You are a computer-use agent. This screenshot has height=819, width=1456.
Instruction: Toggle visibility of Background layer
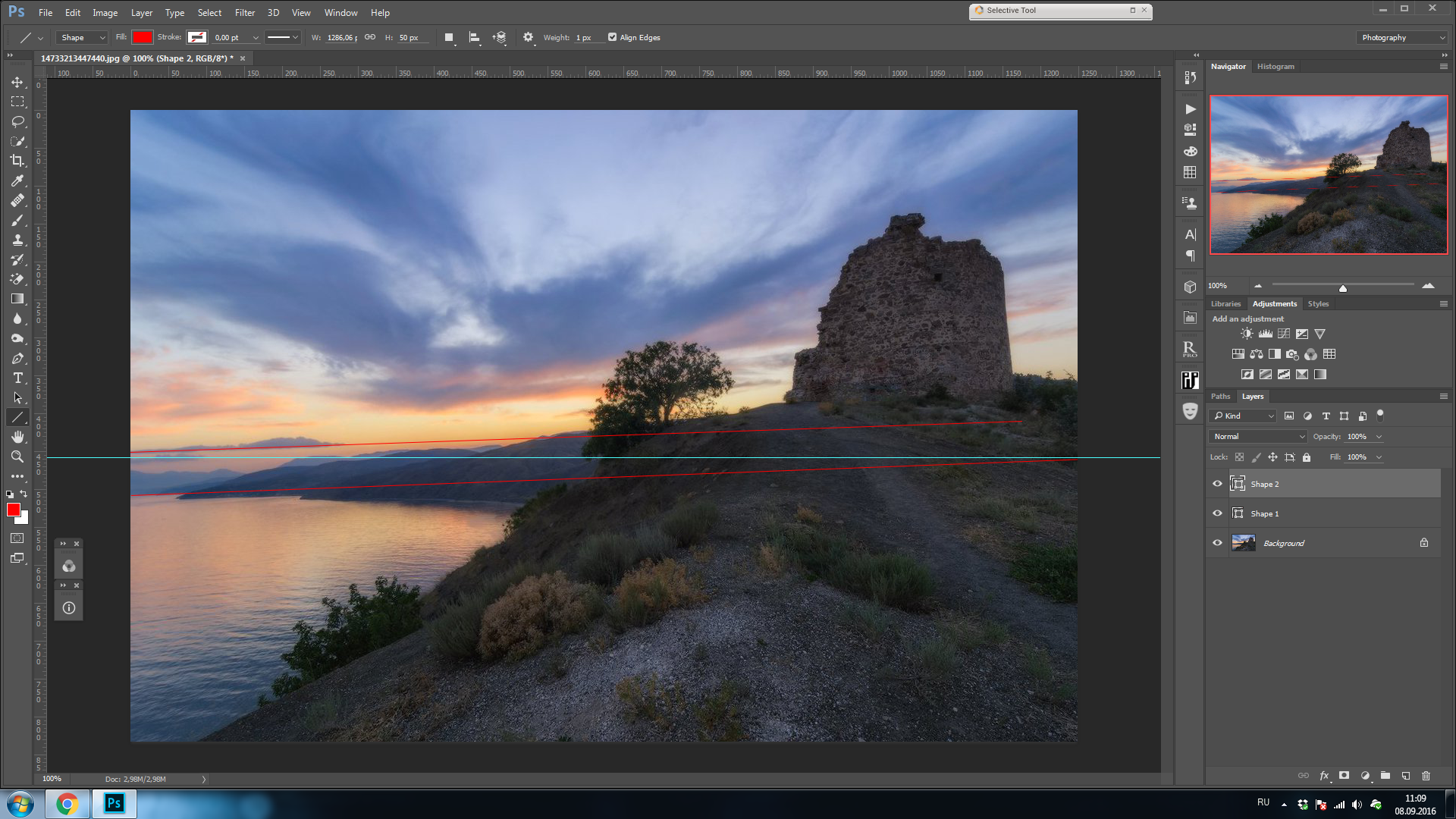(x=1217, y=543)
